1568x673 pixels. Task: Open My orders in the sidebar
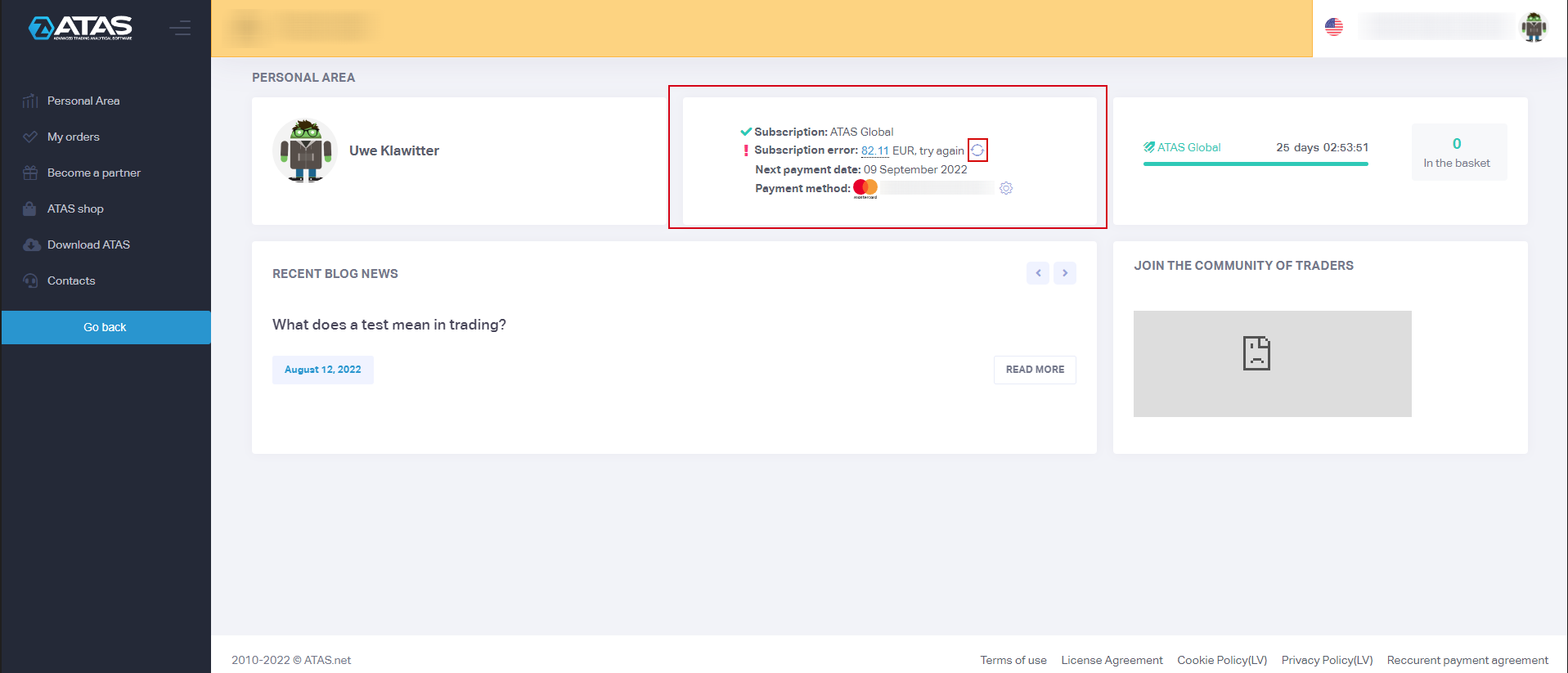(74, 137)
